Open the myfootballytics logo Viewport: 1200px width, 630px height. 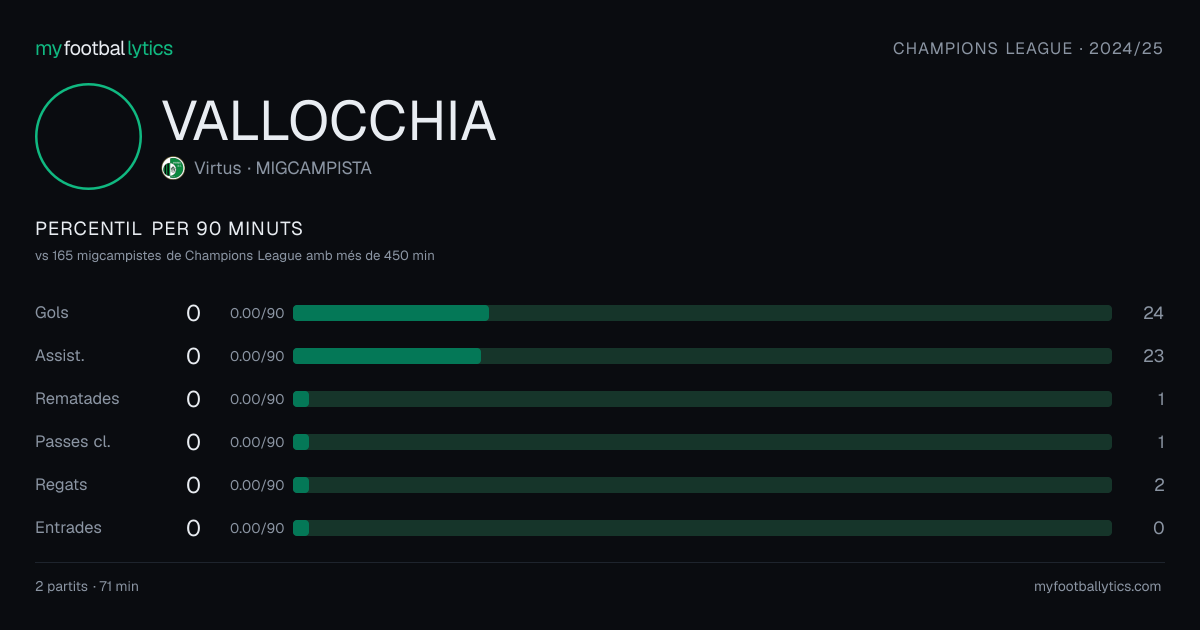[x=104, y=48]
